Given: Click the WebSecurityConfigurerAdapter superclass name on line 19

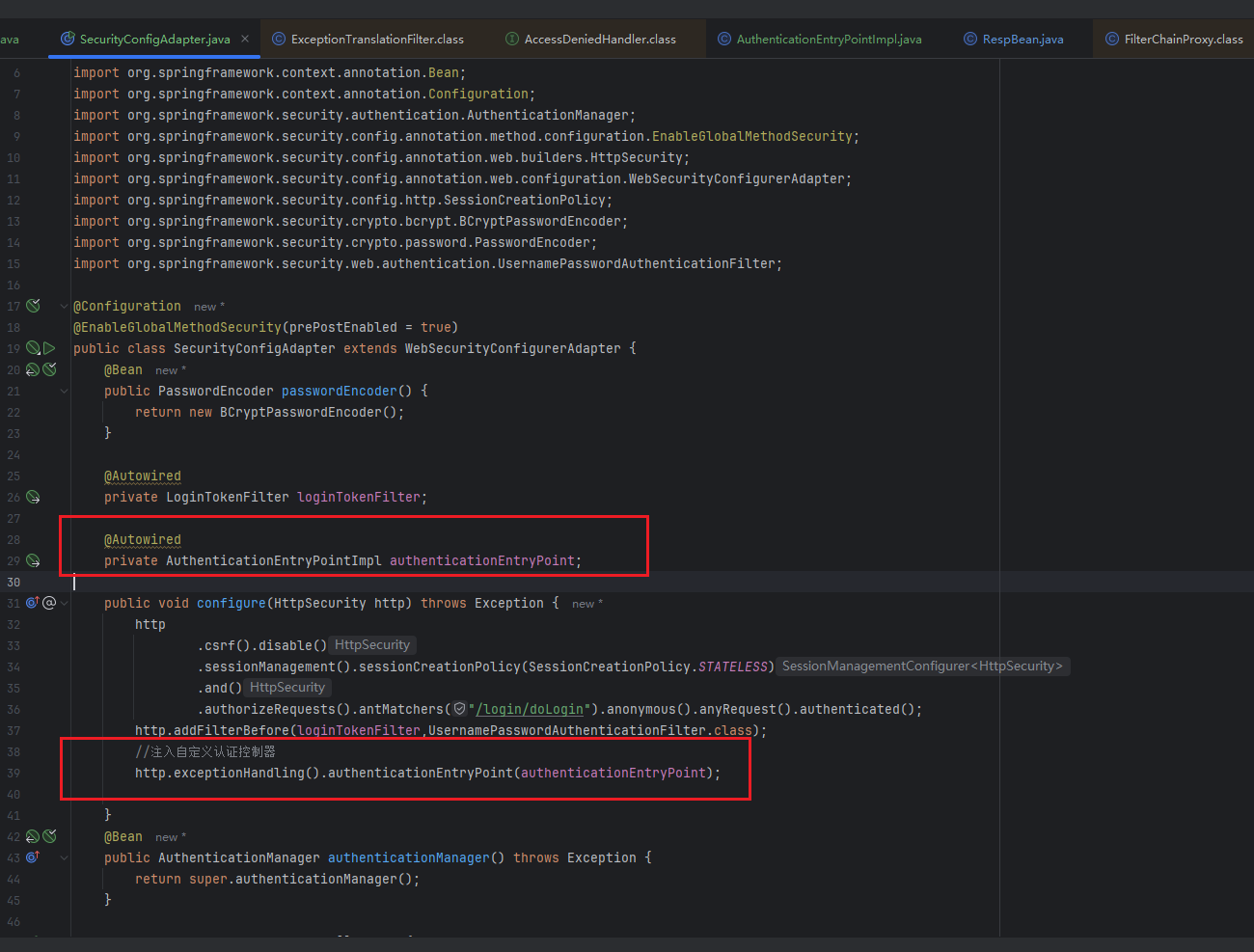Looking at the screenshot, I should point(512,348).
